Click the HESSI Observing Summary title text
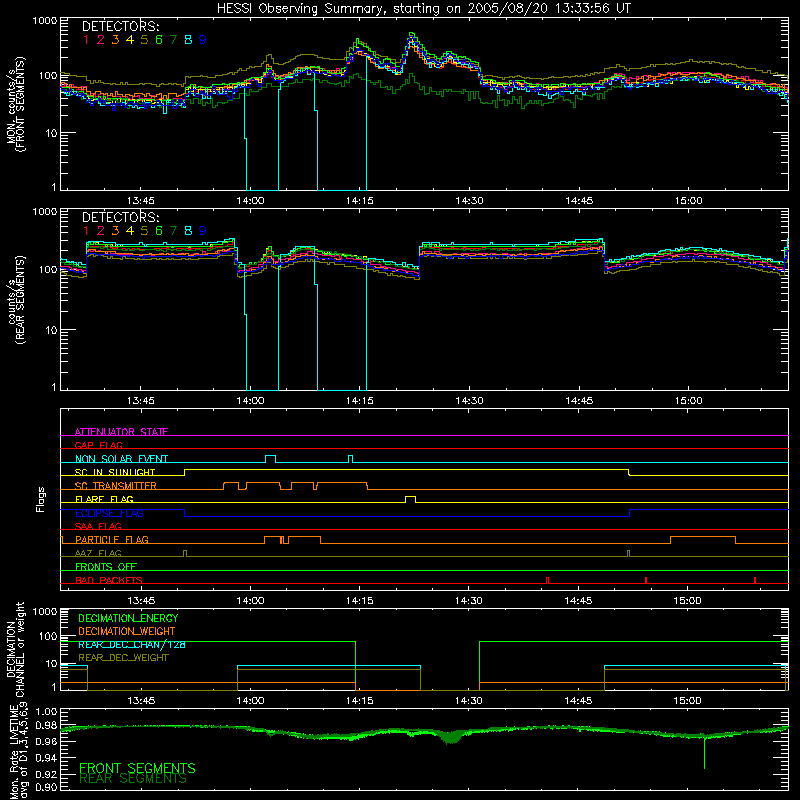 423,8
